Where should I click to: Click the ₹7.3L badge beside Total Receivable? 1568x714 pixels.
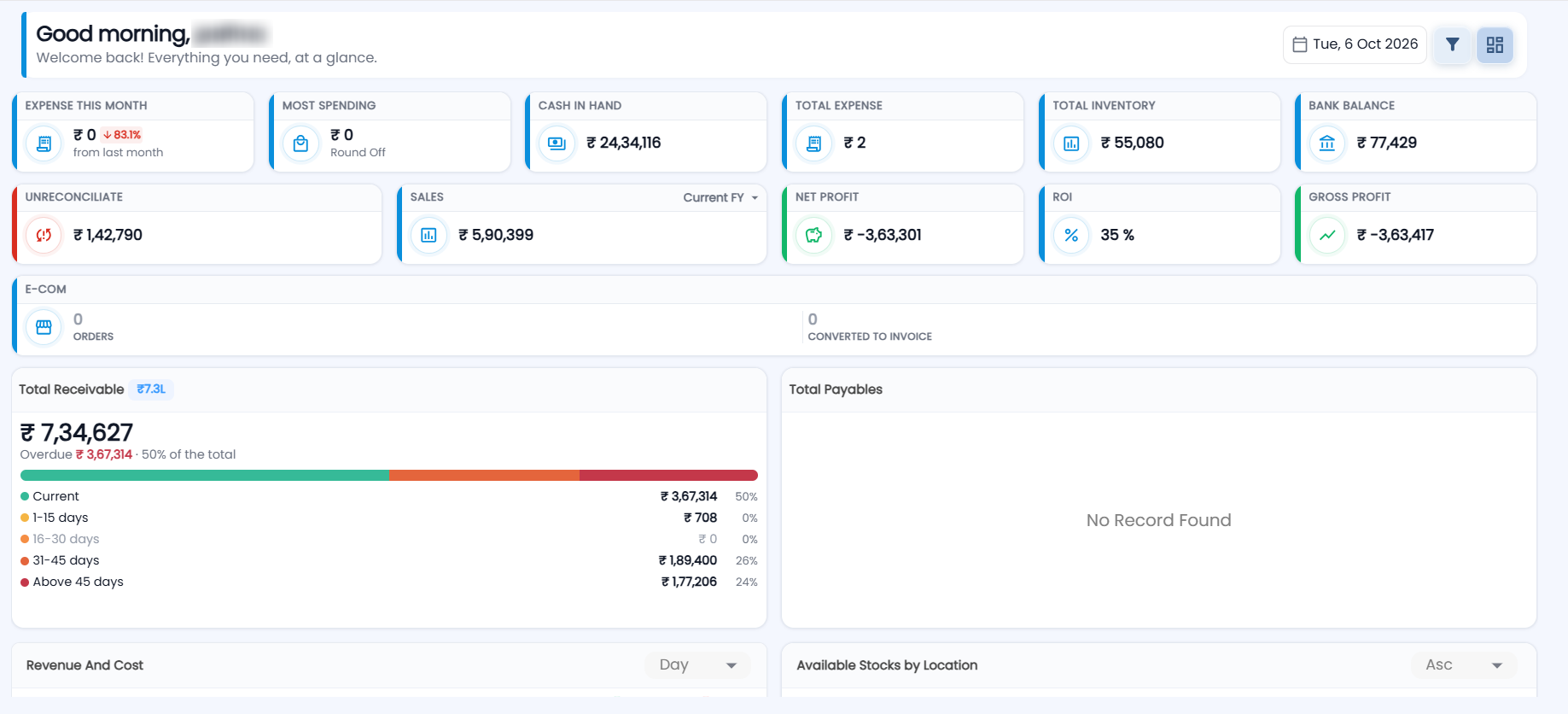click(x=151, y=389)
